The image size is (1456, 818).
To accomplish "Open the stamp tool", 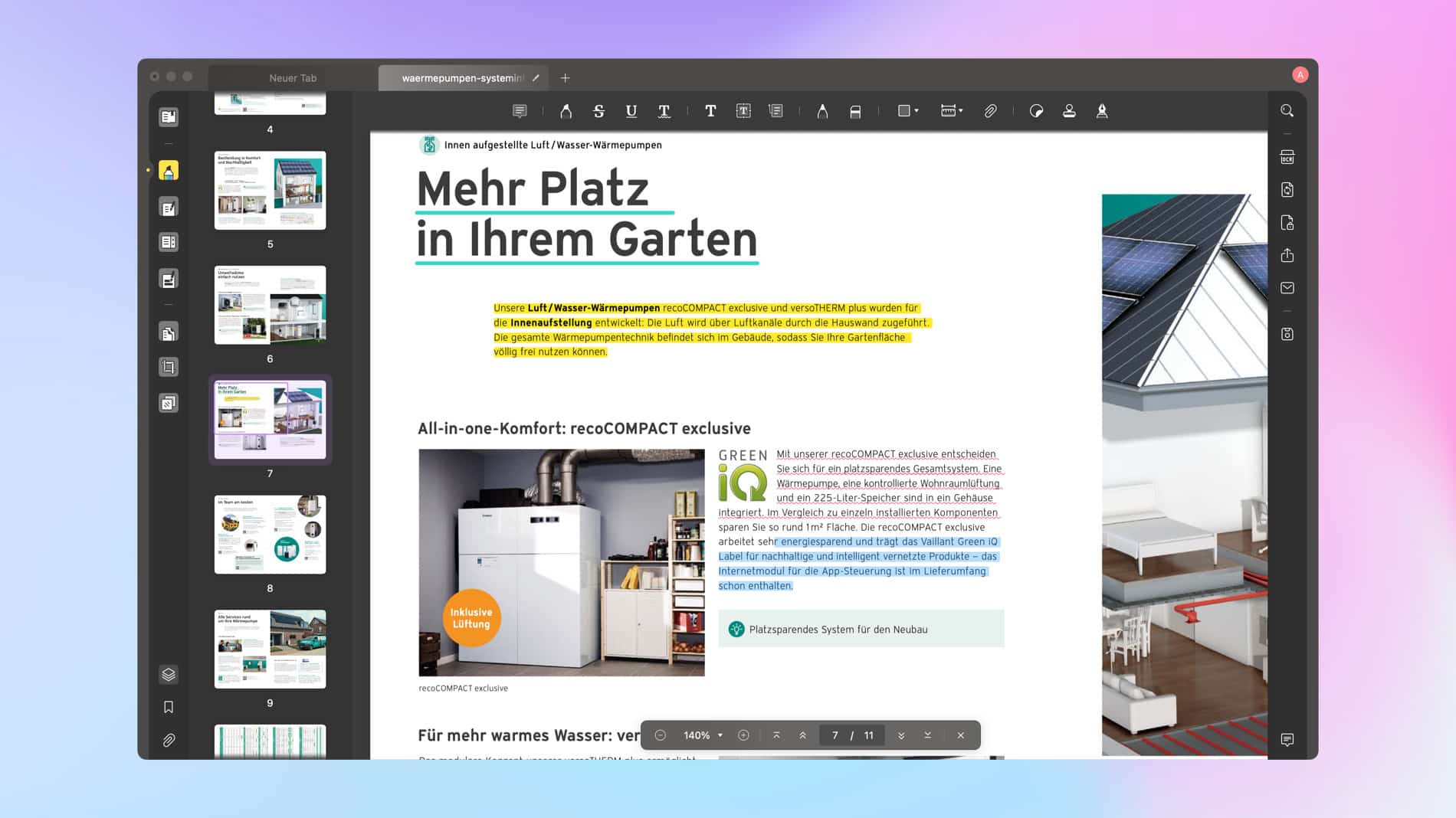I will [1069, 111].
